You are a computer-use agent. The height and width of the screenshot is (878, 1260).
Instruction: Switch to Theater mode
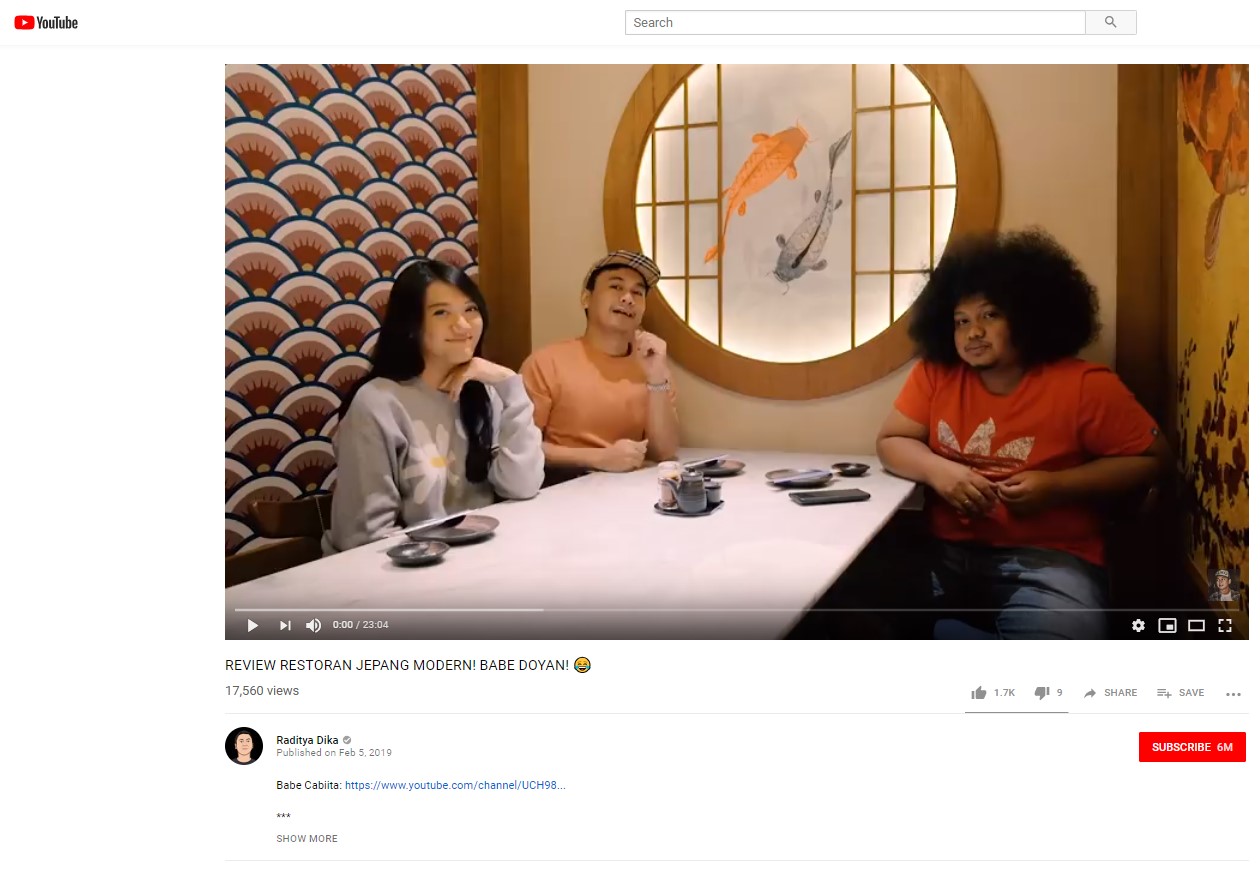click(1196, 625)
